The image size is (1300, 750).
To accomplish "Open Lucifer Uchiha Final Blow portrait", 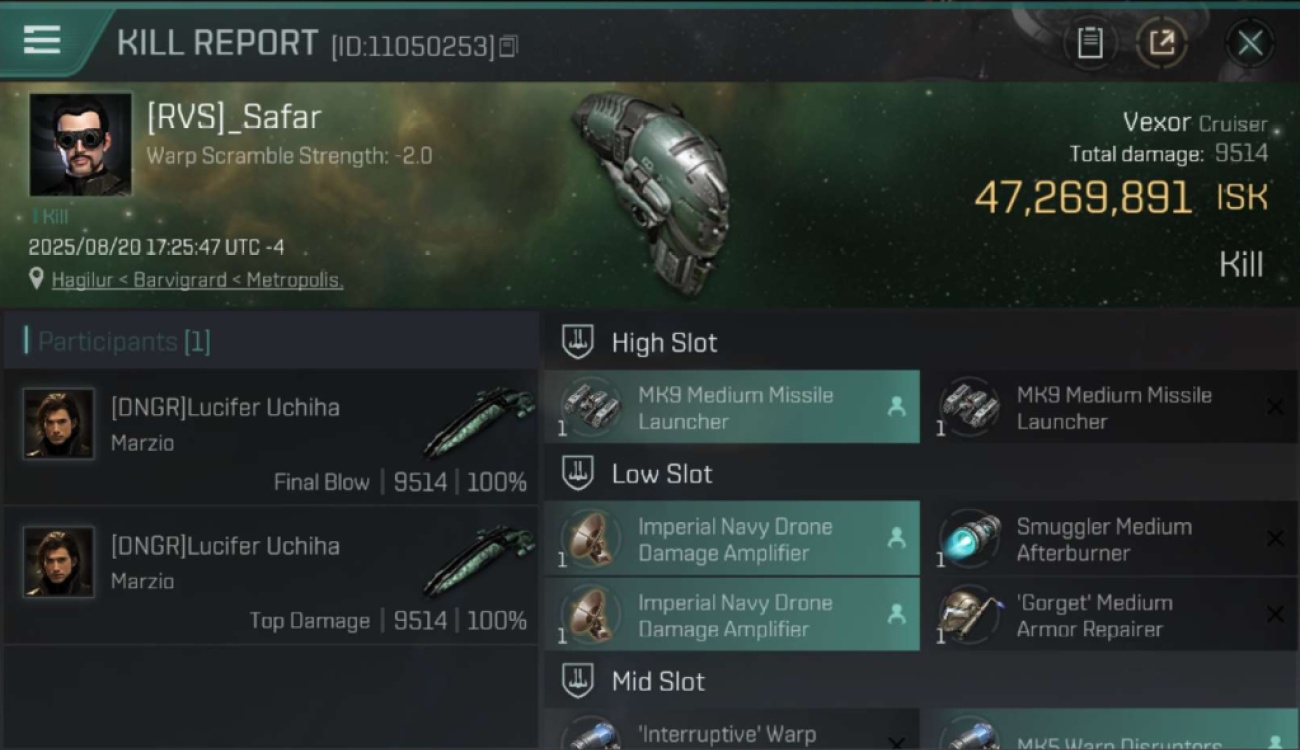I will 59,424.
